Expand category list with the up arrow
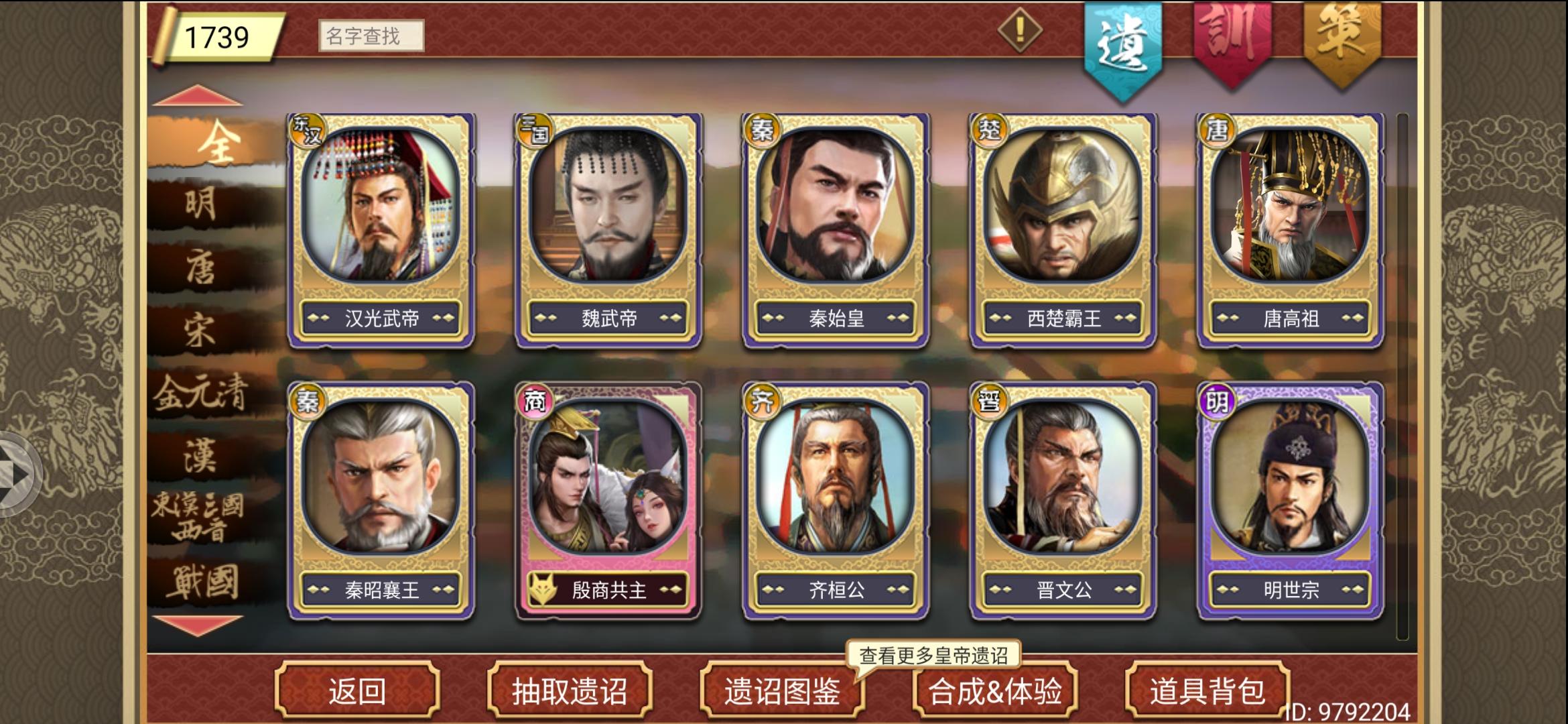The width and height of the screenshot is (1568, 724). 198,95
